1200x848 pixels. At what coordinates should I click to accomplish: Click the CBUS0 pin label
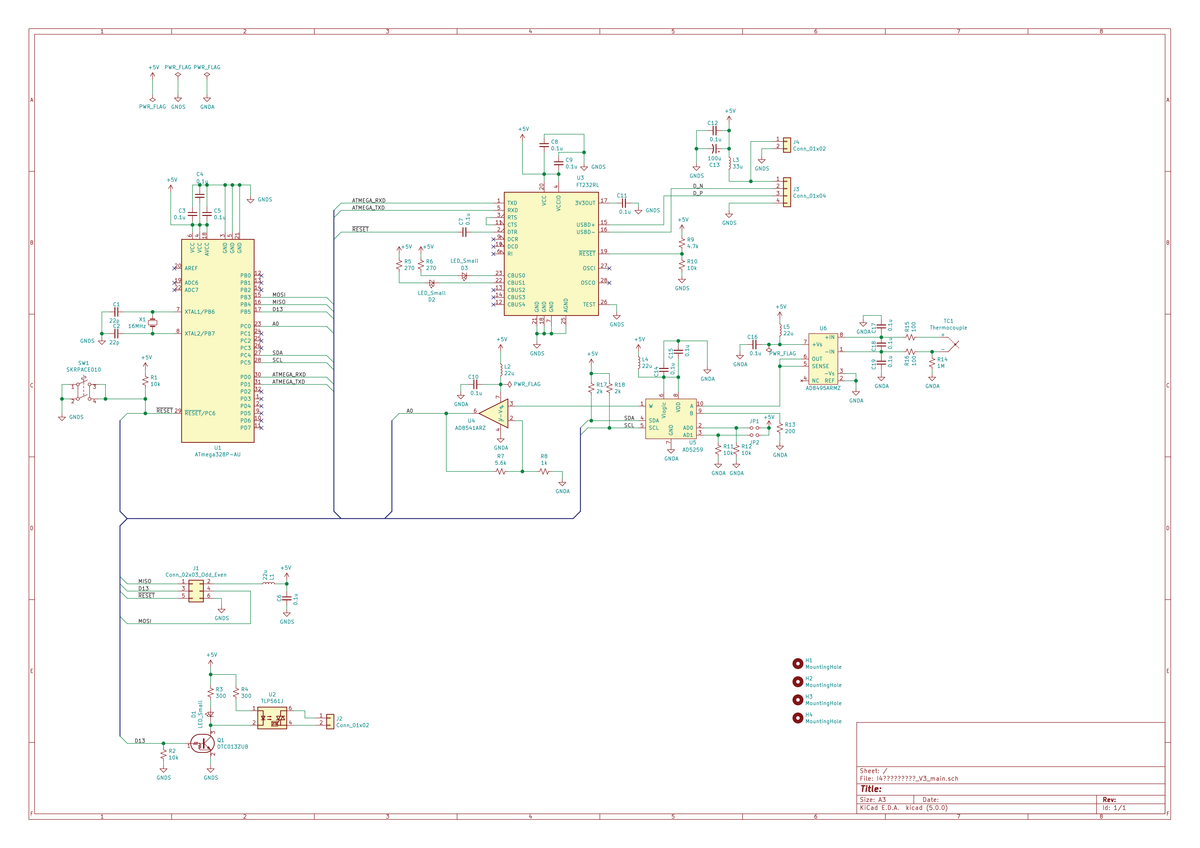[x=517, y=275]
